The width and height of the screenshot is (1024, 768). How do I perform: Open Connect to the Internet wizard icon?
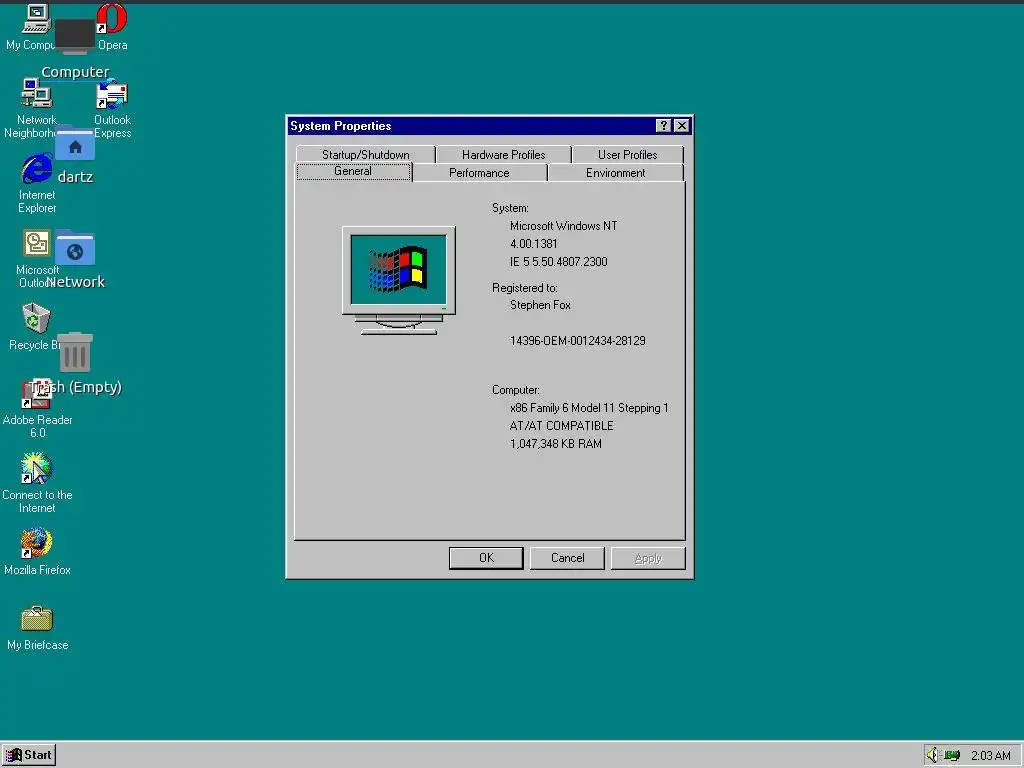pos(36,469)
